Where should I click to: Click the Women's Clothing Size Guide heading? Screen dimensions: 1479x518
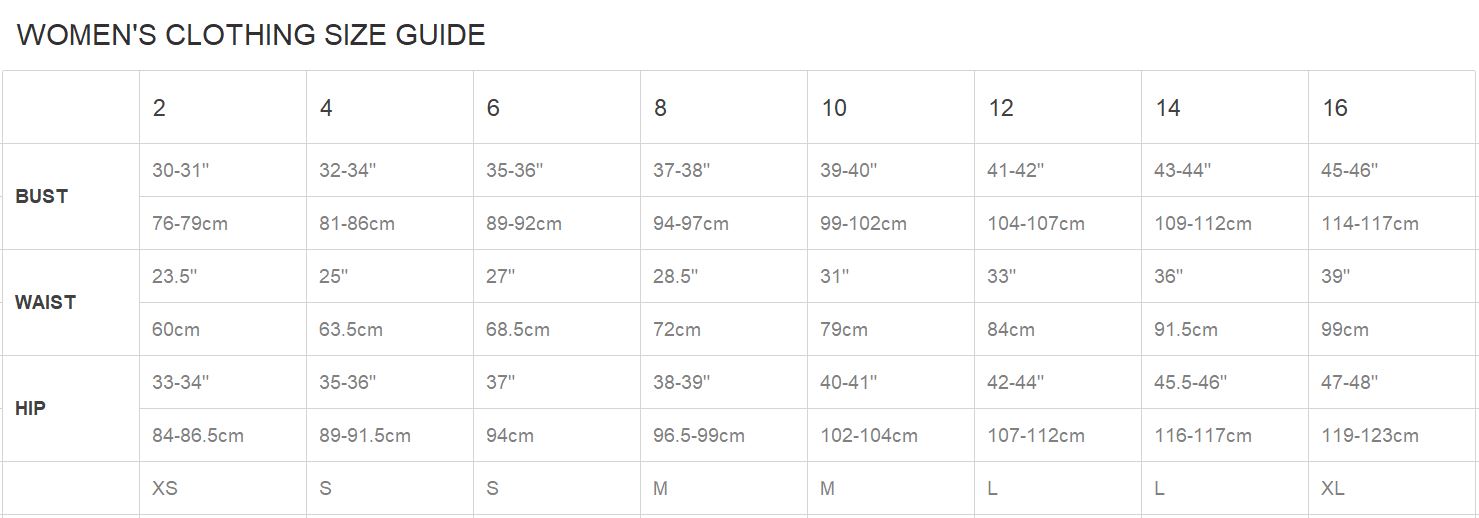251,35
